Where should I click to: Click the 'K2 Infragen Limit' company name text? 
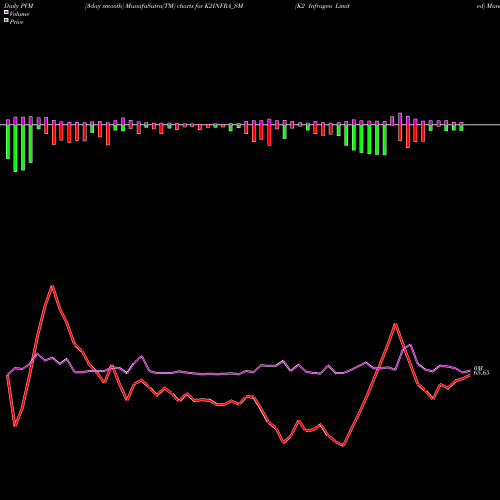tap(322, 6)
